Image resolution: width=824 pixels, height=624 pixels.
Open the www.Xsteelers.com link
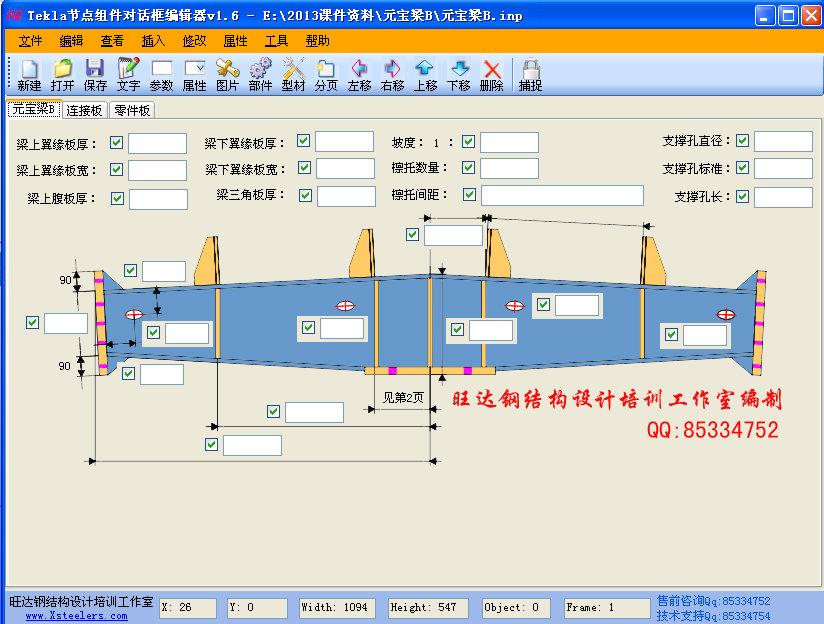pos(77,616)
